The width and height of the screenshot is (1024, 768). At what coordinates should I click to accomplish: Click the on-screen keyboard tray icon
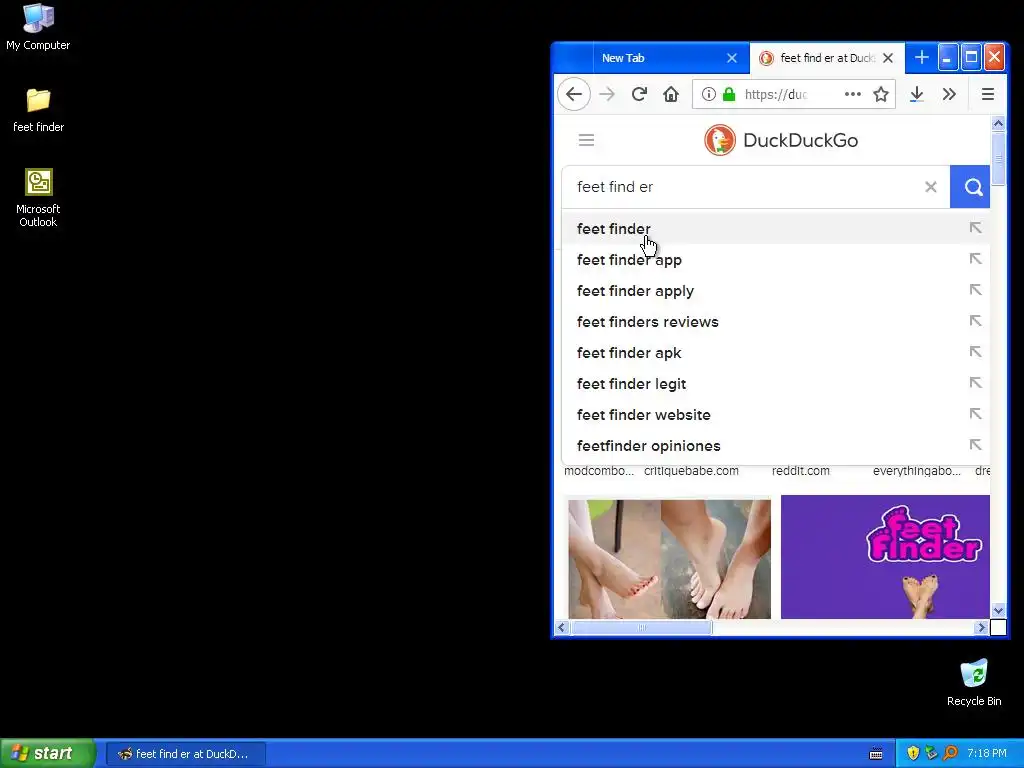(876, 754)
